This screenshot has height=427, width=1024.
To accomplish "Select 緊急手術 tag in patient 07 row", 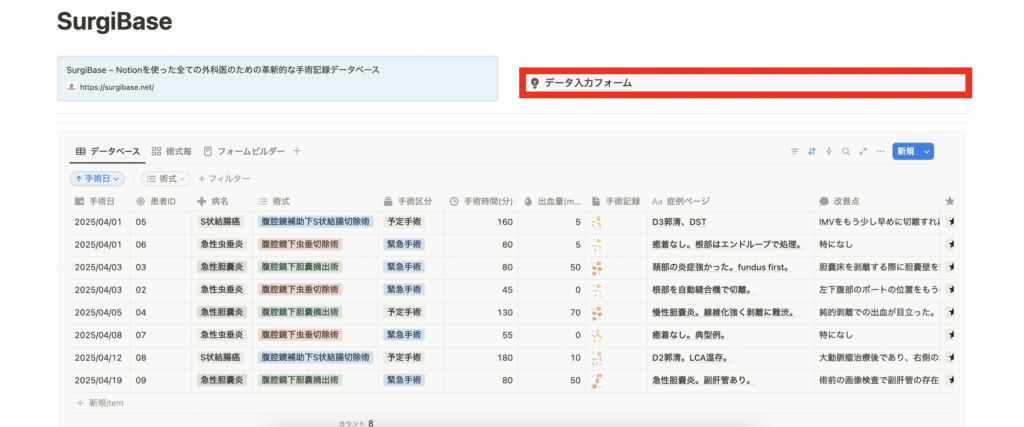I will 404,334.
